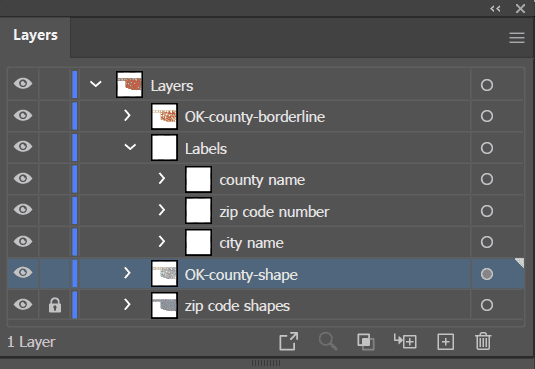Click filled target circle of OK-county-shape
Screen dimensions: 535x369
pyautogui.click(x=487, y=274)
